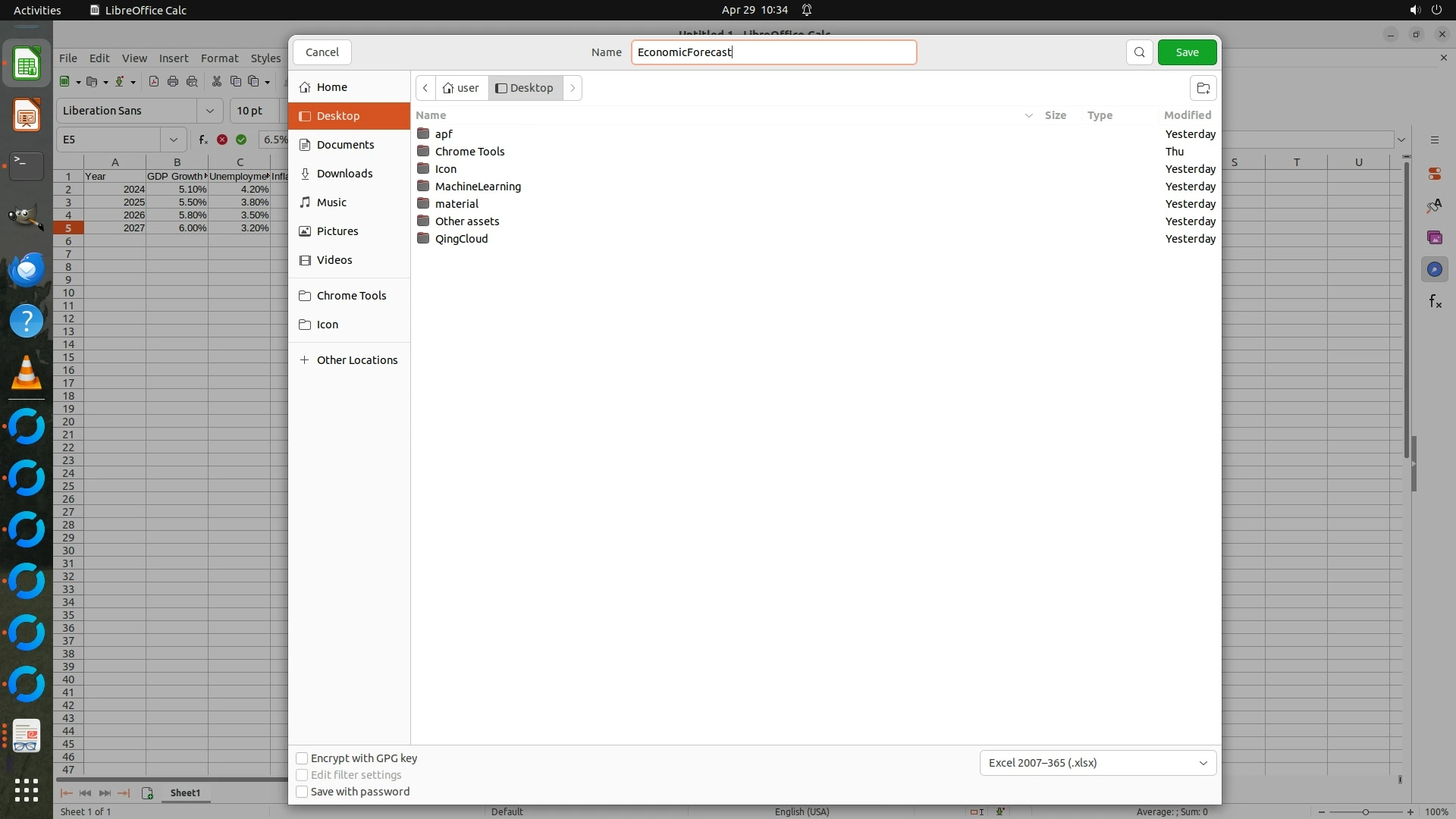Click the search icon in save dialog
Screen dimensions: 1456x819
coord(1139,52)
